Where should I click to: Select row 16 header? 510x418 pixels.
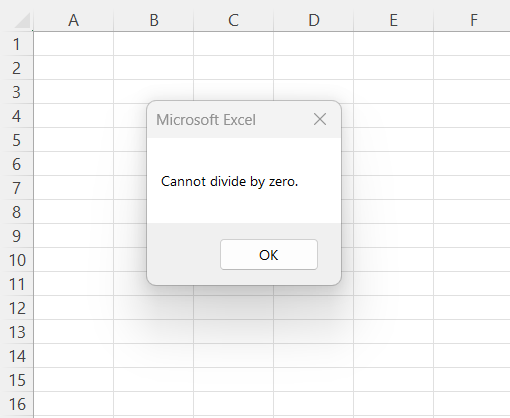click(x=17, y=404)
